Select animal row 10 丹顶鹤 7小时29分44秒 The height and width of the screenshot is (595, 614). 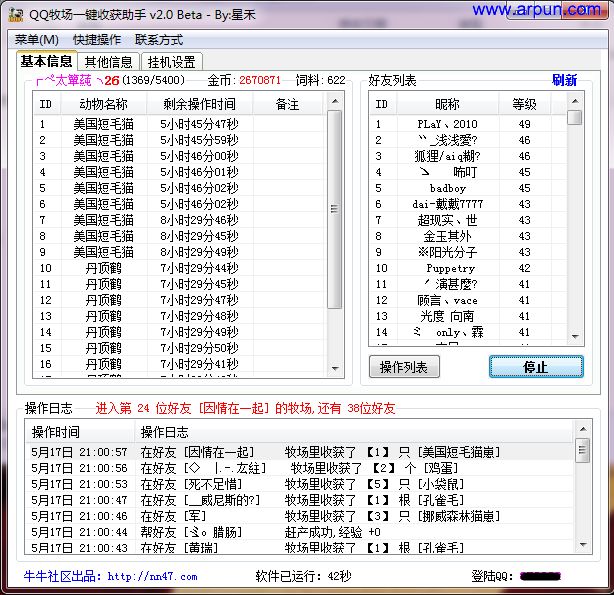tap(179, 268)
